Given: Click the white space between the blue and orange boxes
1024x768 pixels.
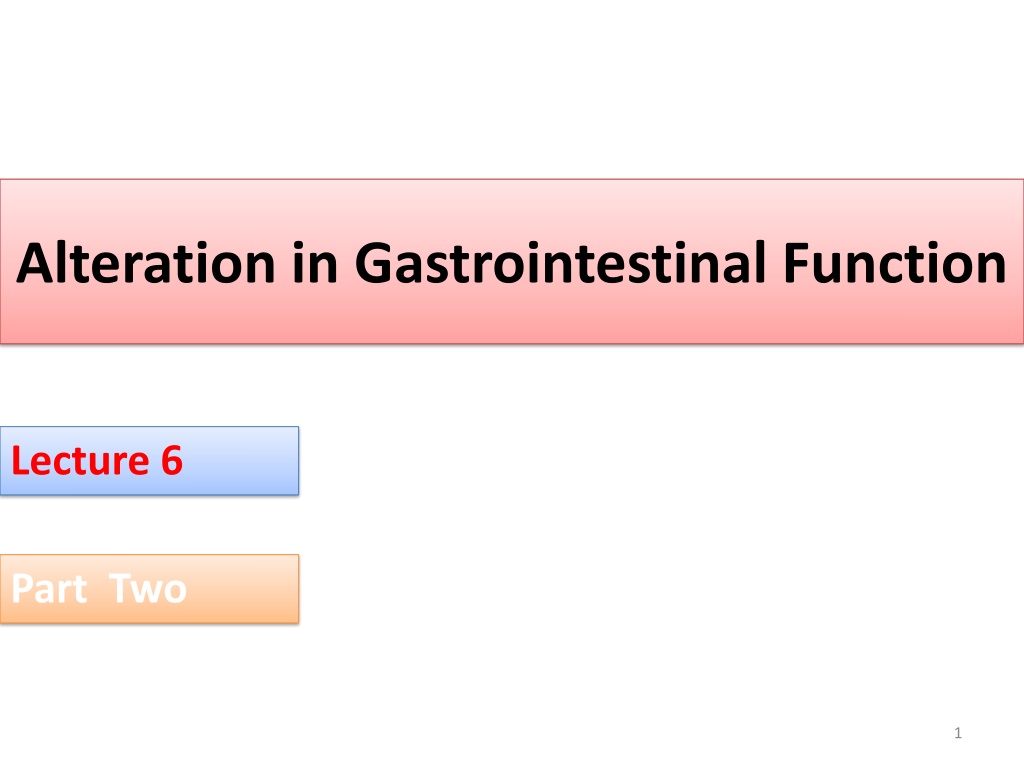Looking at the screenshot, I should tap(150, 524).
